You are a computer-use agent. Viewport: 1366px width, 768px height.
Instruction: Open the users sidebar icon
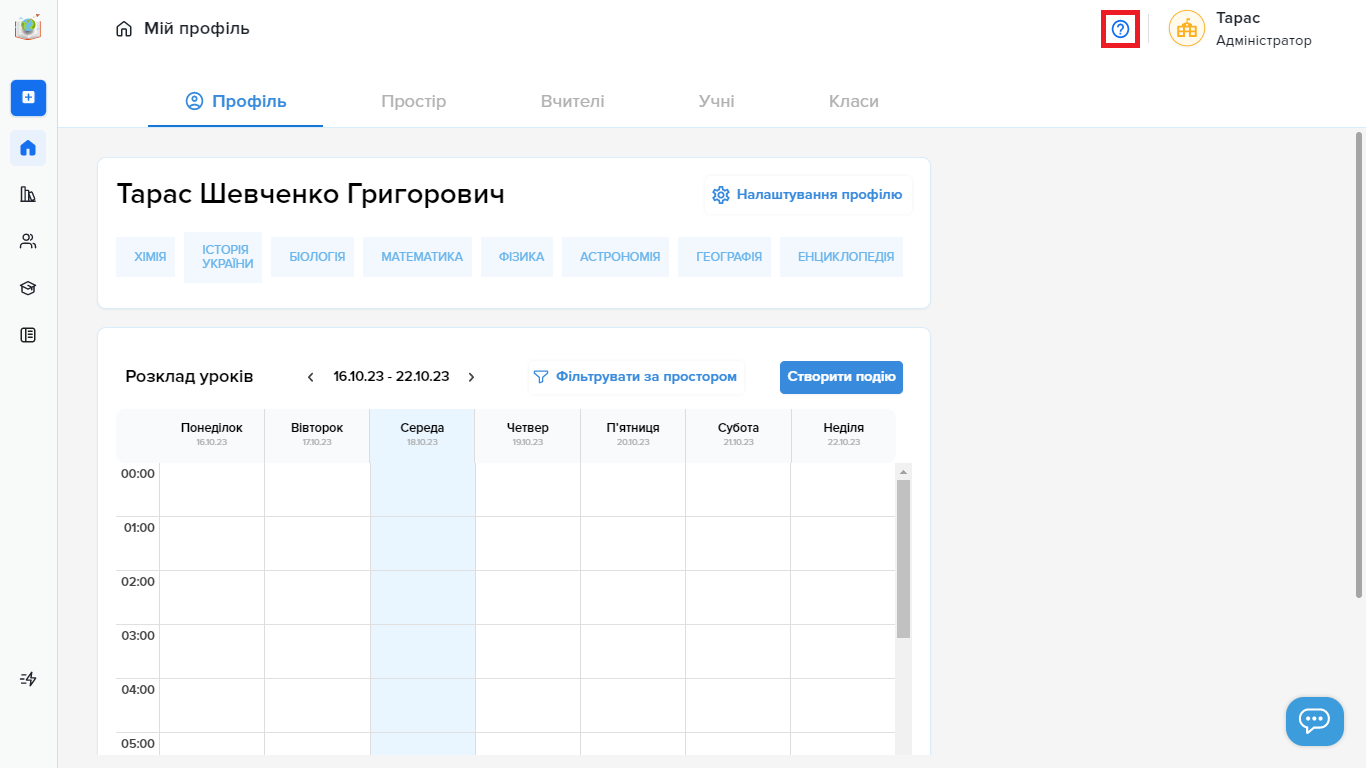[x=28, y=241]
